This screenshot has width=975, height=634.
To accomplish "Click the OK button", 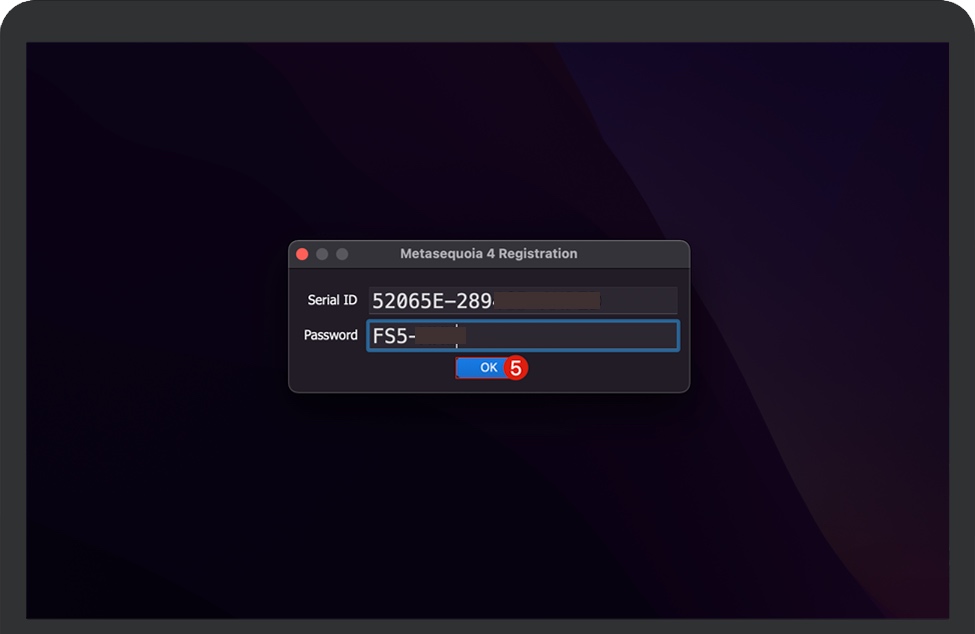I will 488,367.
